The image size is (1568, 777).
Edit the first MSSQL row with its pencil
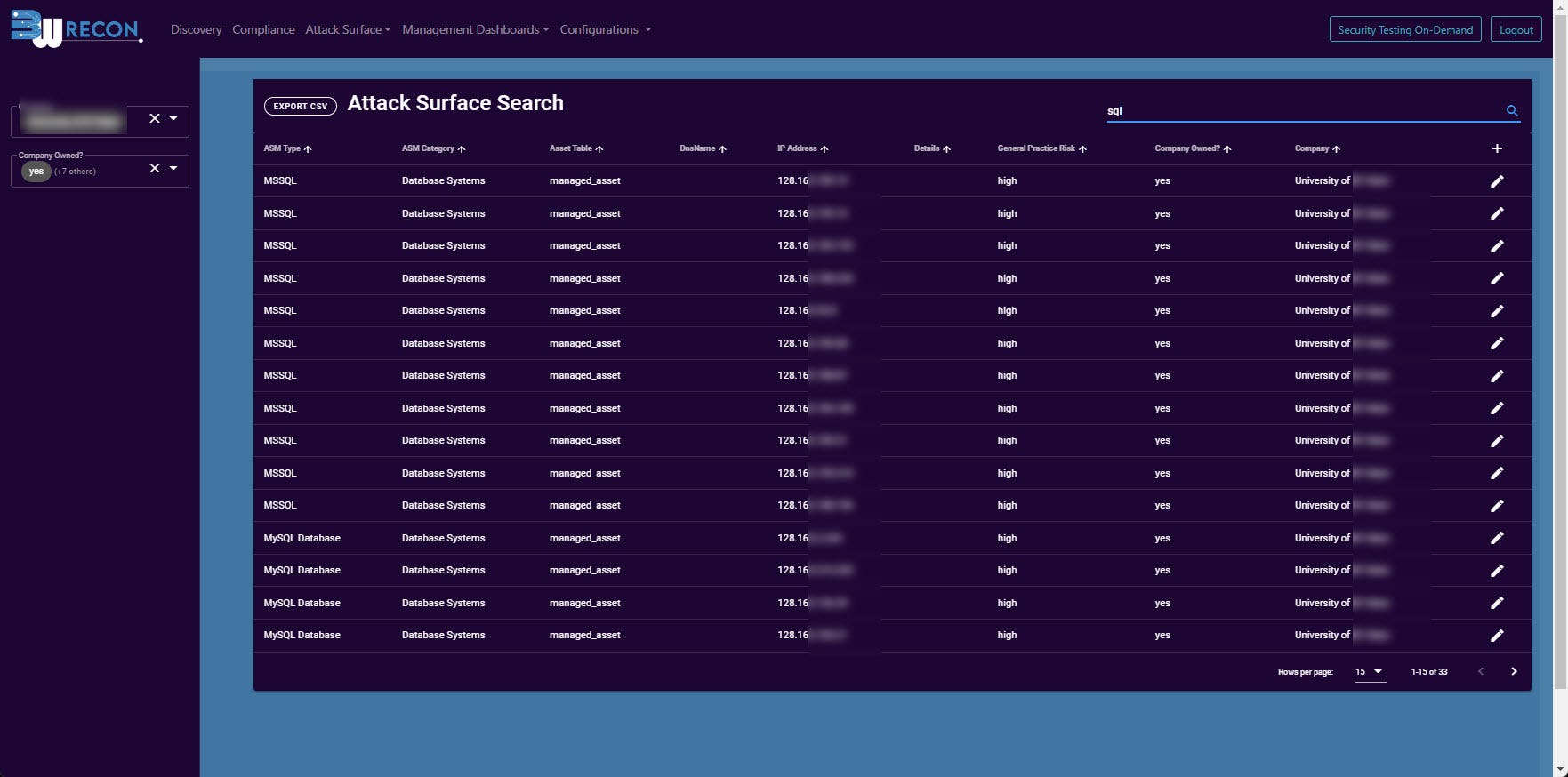pos(1497,181)
